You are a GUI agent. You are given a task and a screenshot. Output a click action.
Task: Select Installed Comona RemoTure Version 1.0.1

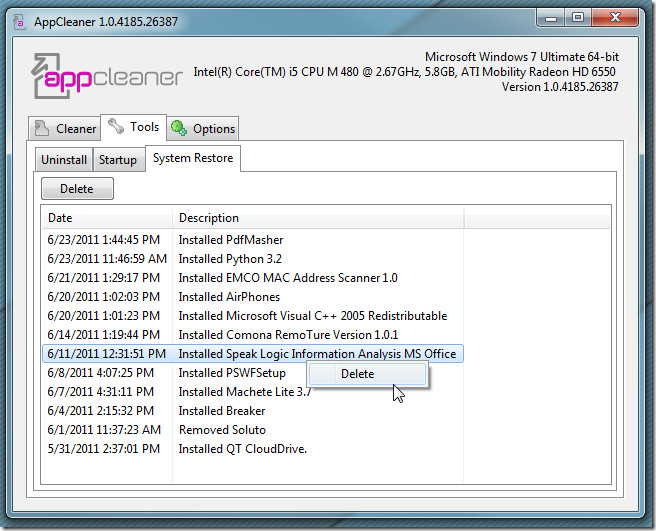coord(253,335)
